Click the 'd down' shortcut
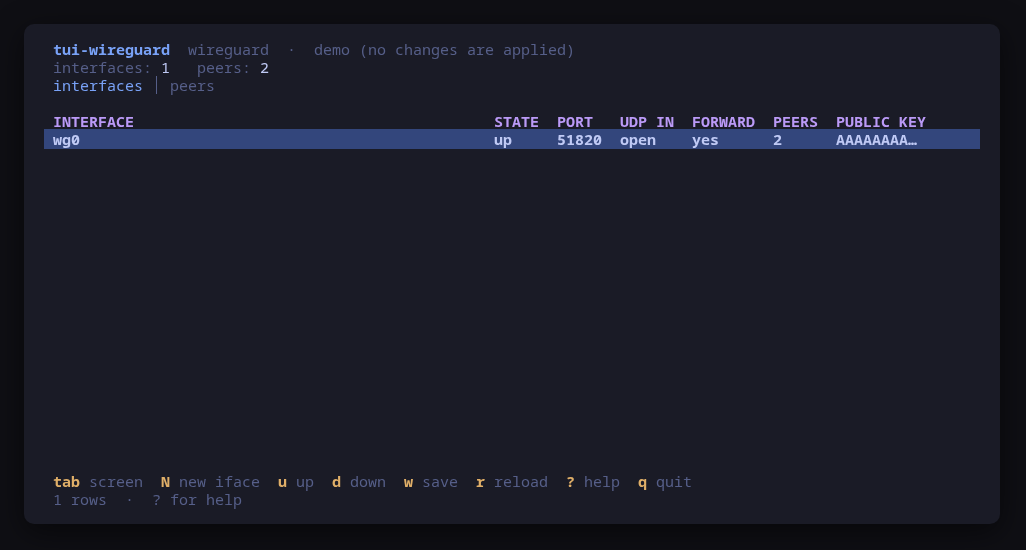Viewport: 1026px width, 550px height. tap(359, 482)
